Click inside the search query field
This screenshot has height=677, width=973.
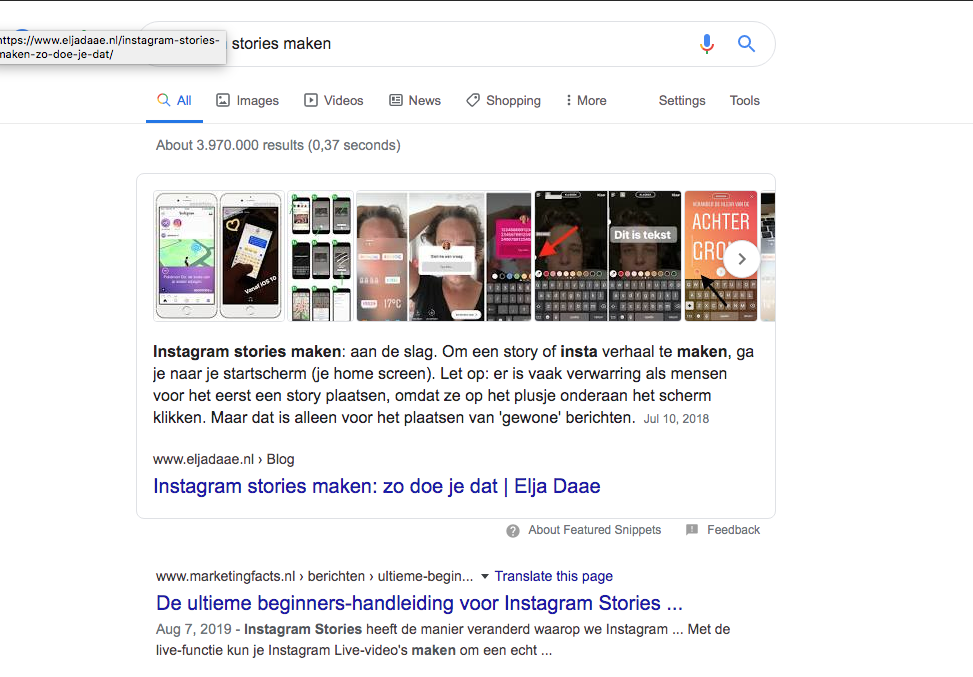459,44
